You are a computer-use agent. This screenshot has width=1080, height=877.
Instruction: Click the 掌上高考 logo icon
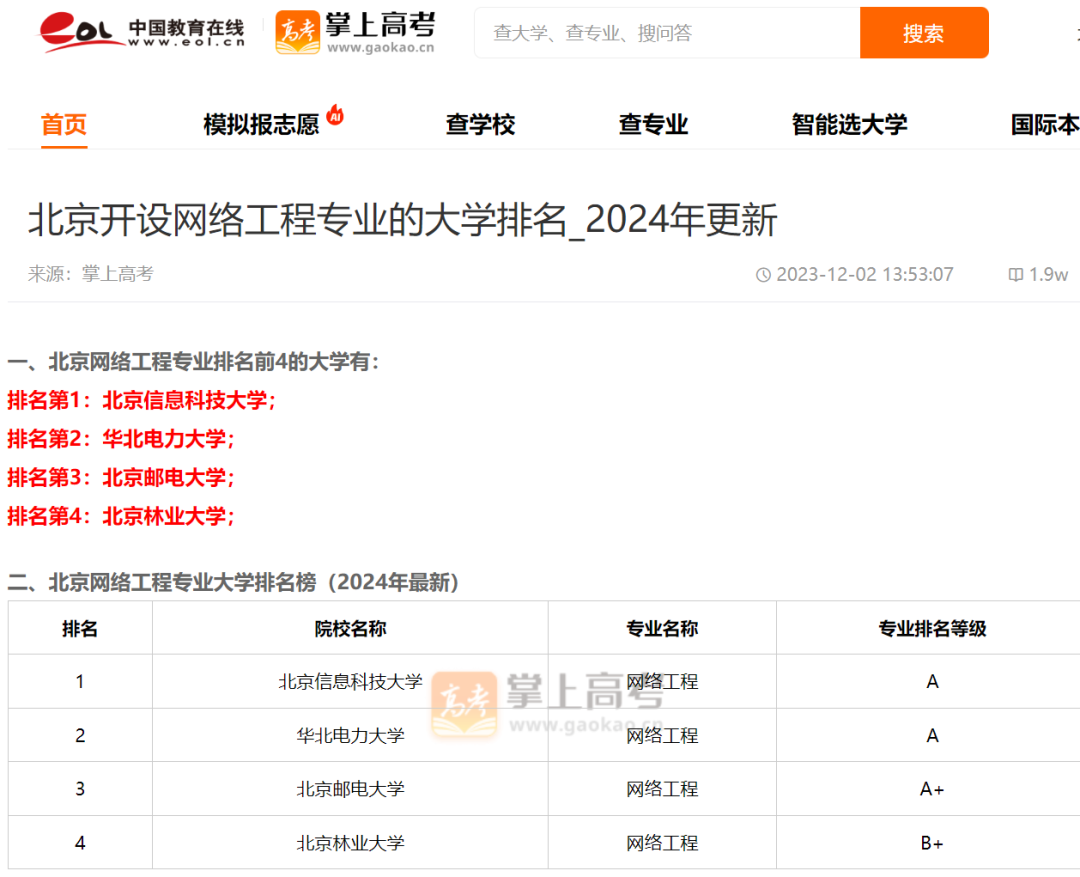tap(297, 33)
